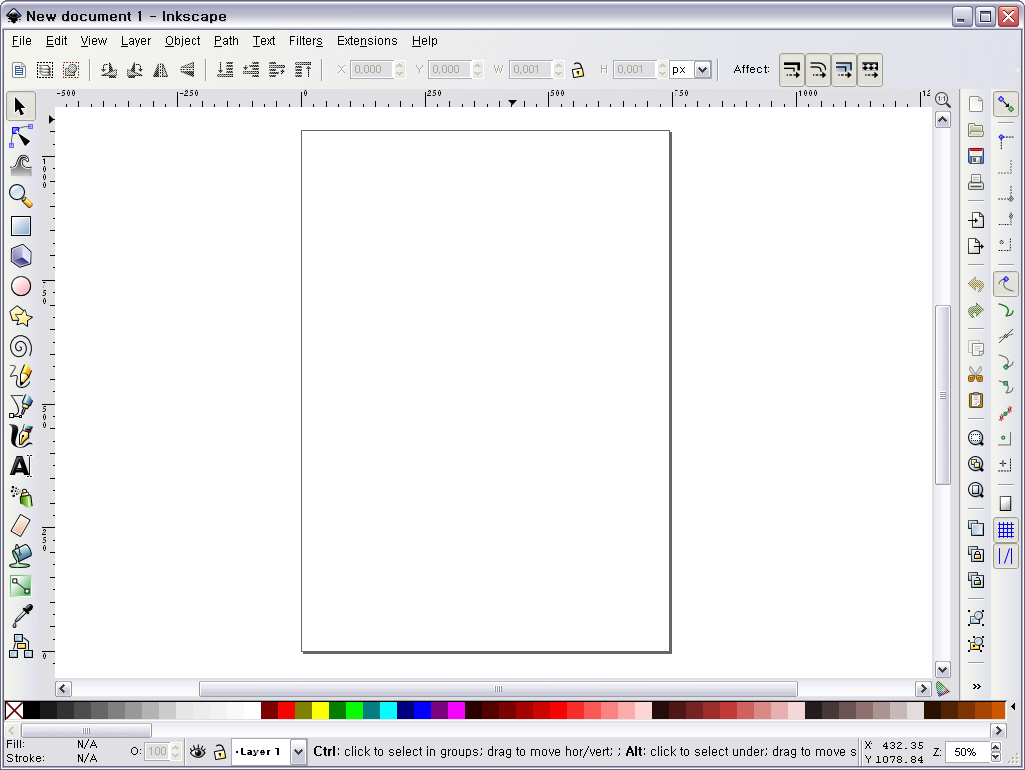Adjust the zoom percentage stepper

996,752
